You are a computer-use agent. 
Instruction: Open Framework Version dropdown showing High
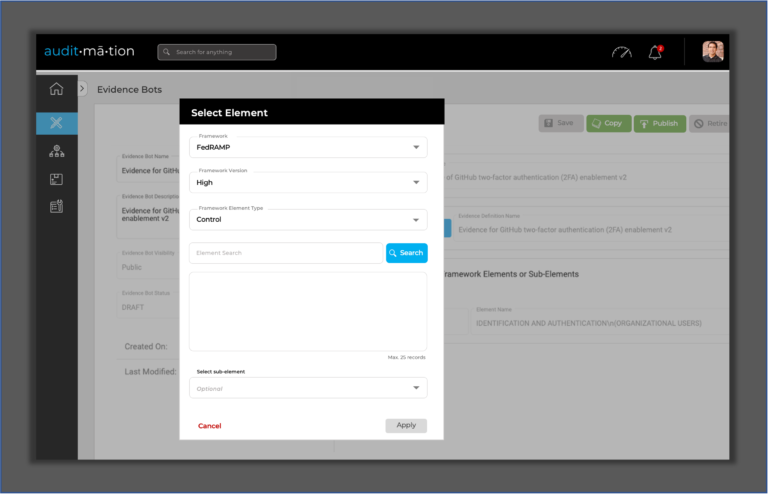tap(308, 183)
